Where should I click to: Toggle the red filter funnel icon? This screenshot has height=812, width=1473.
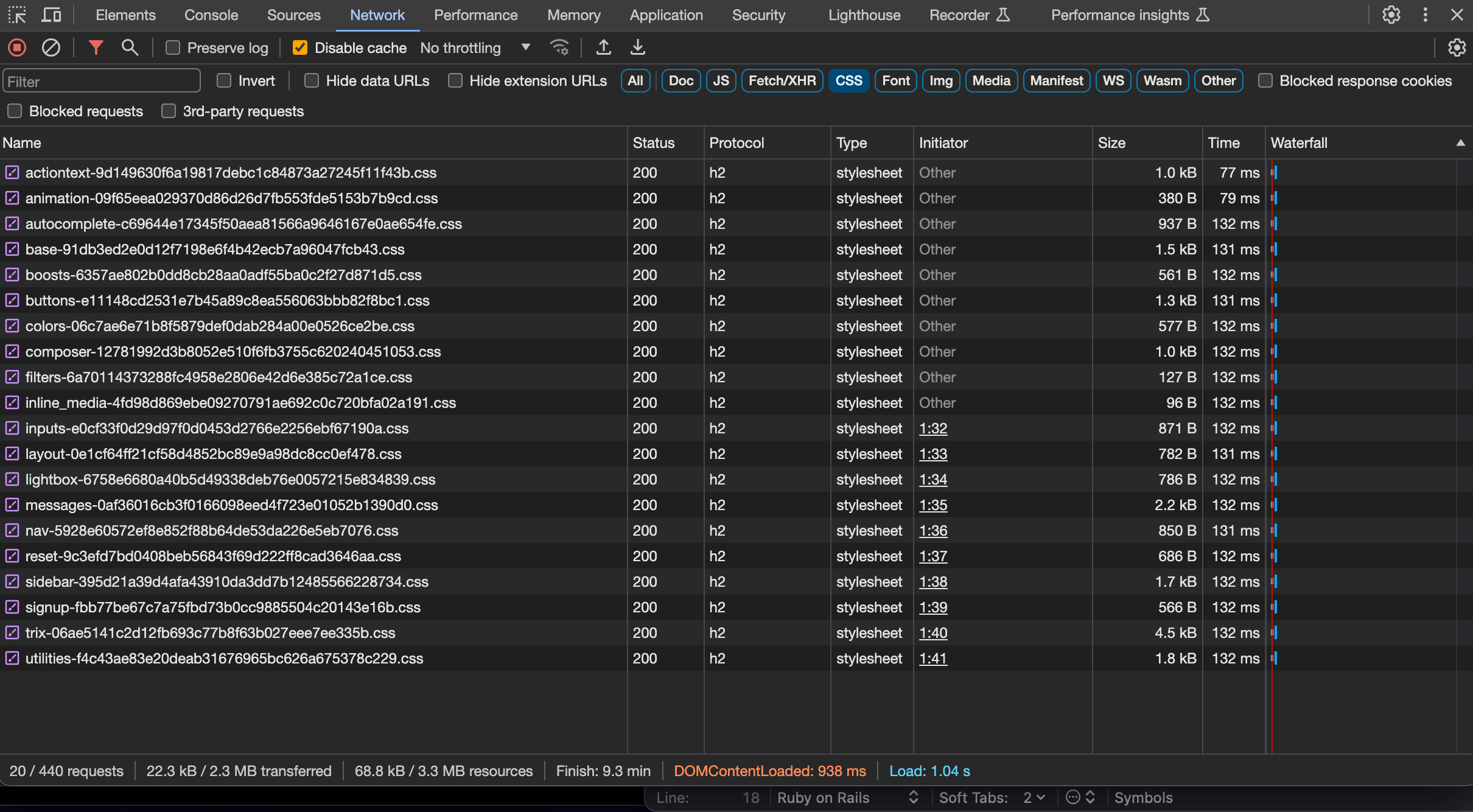click(96, 47)
